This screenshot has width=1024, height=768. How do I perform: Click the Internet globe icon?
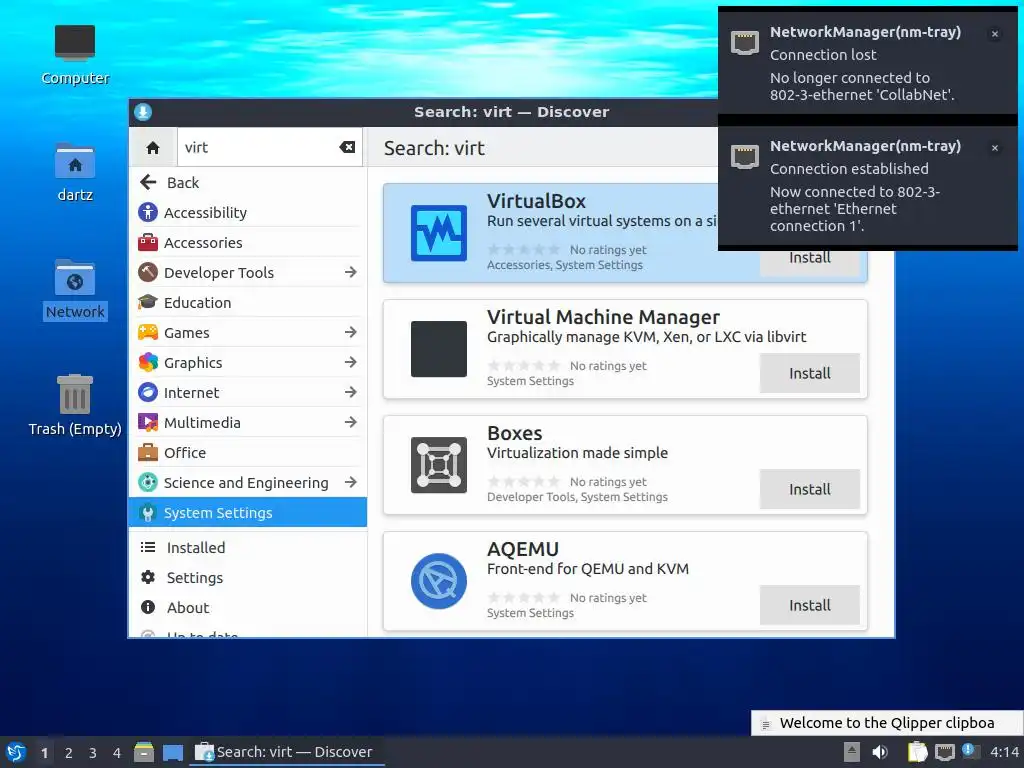[148, 392]
